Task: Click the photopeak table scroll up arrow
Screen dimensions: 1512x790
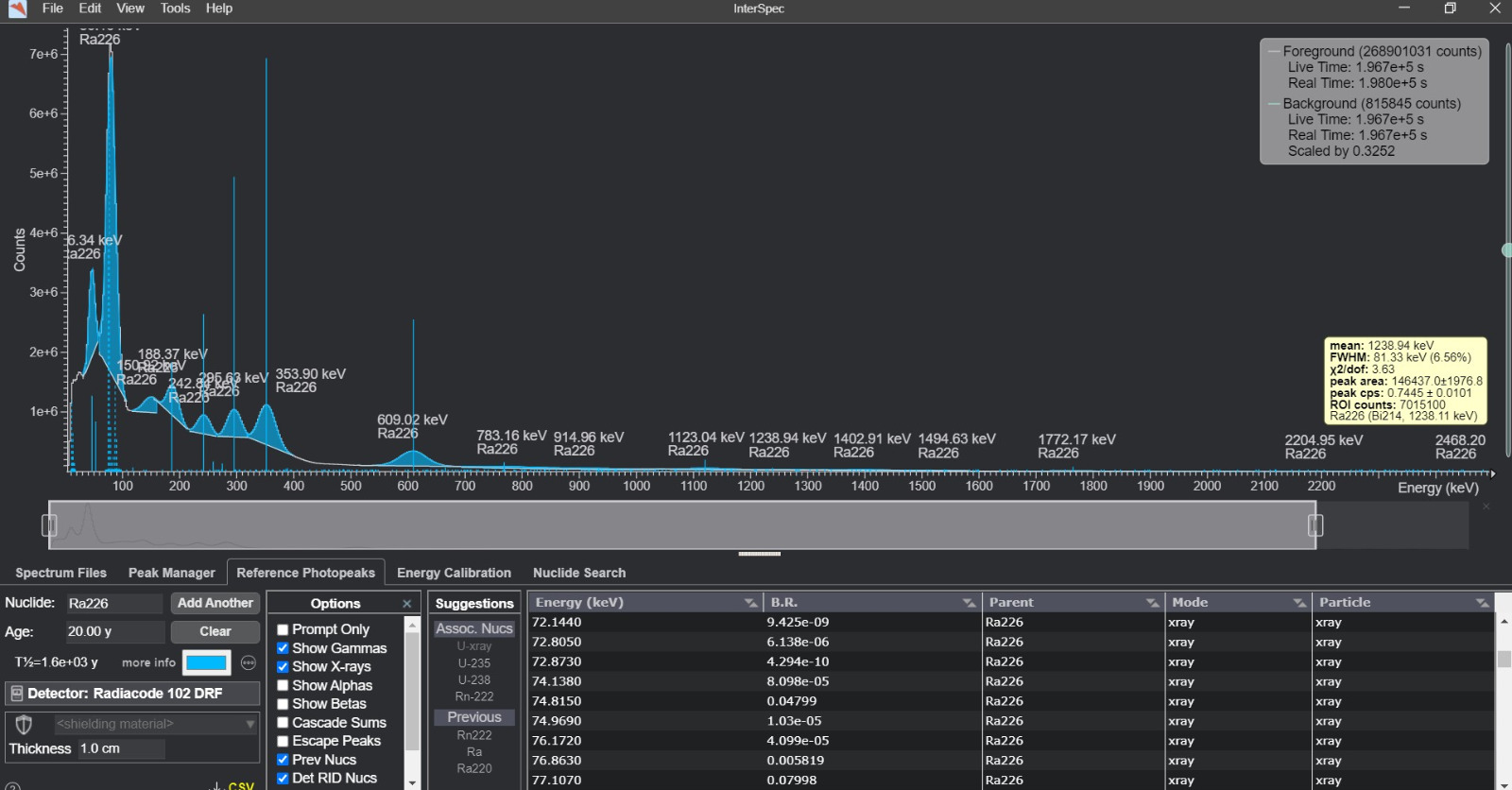Action: coord(1503,621)
